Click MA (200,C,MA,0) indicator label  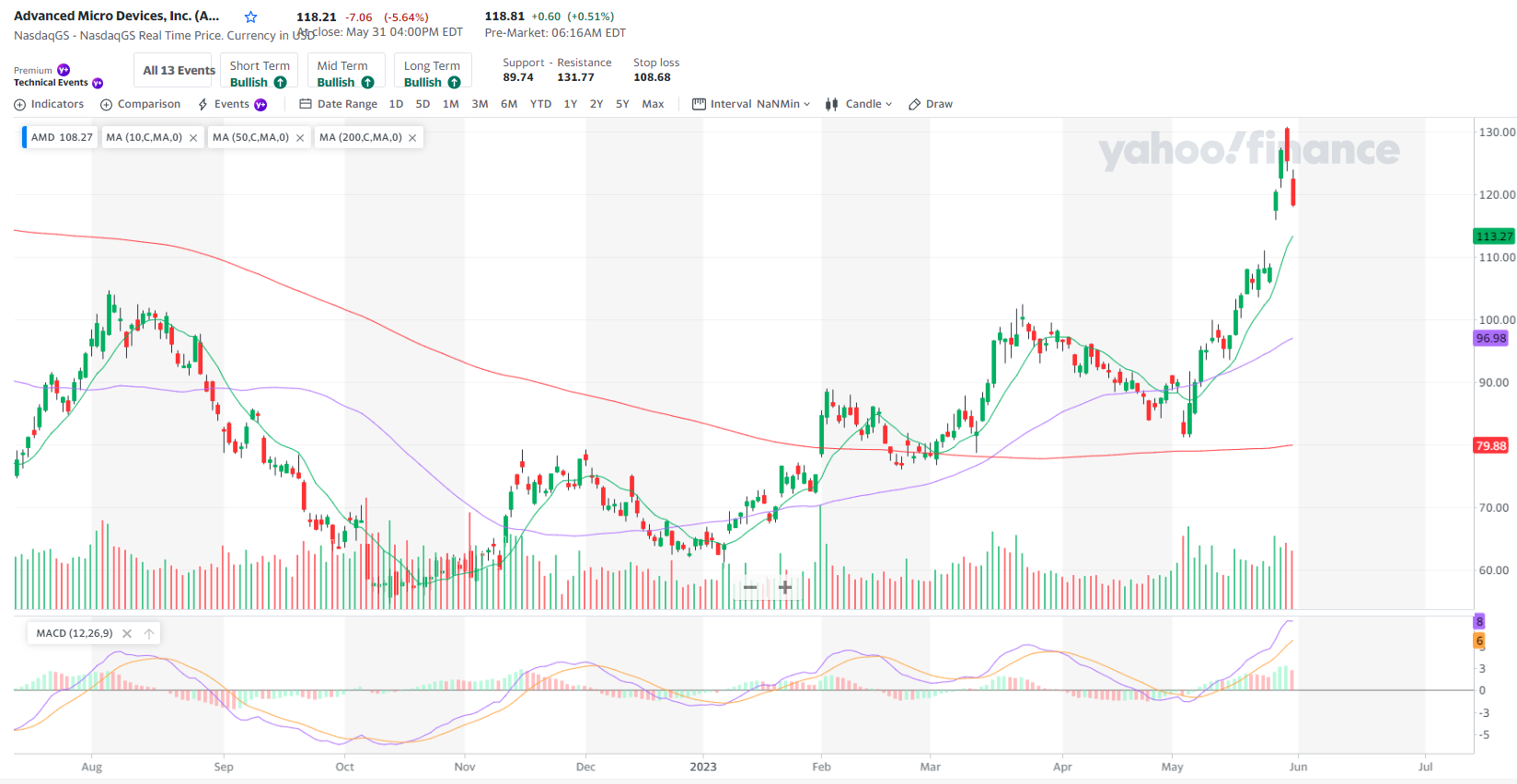(360, 138)
